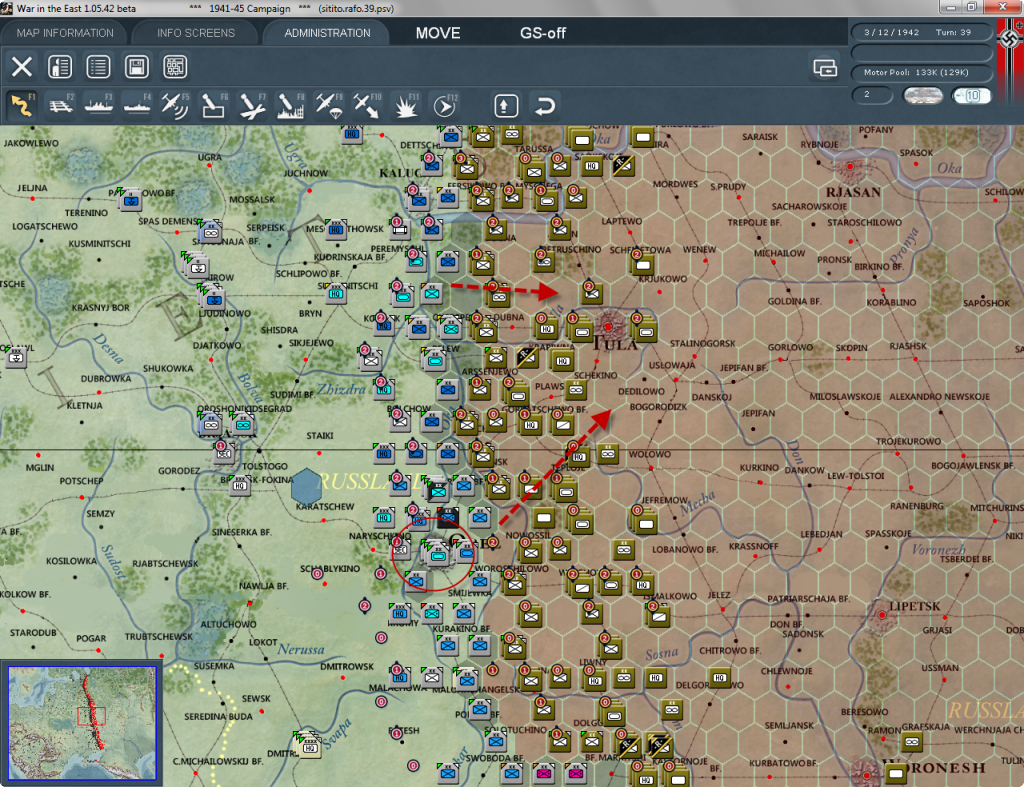
Task: Select Rail move mode F2 icon
Action: (x=61, y=105)
